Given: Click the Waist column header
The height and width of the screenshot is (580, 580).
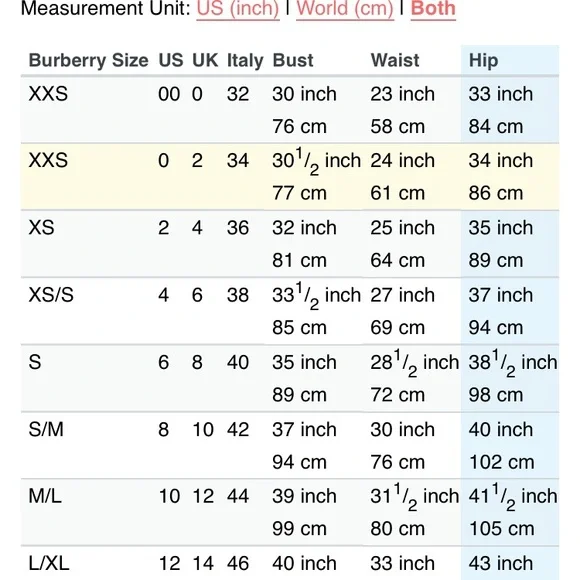Looking at the screenshot, I should [395, 60].
